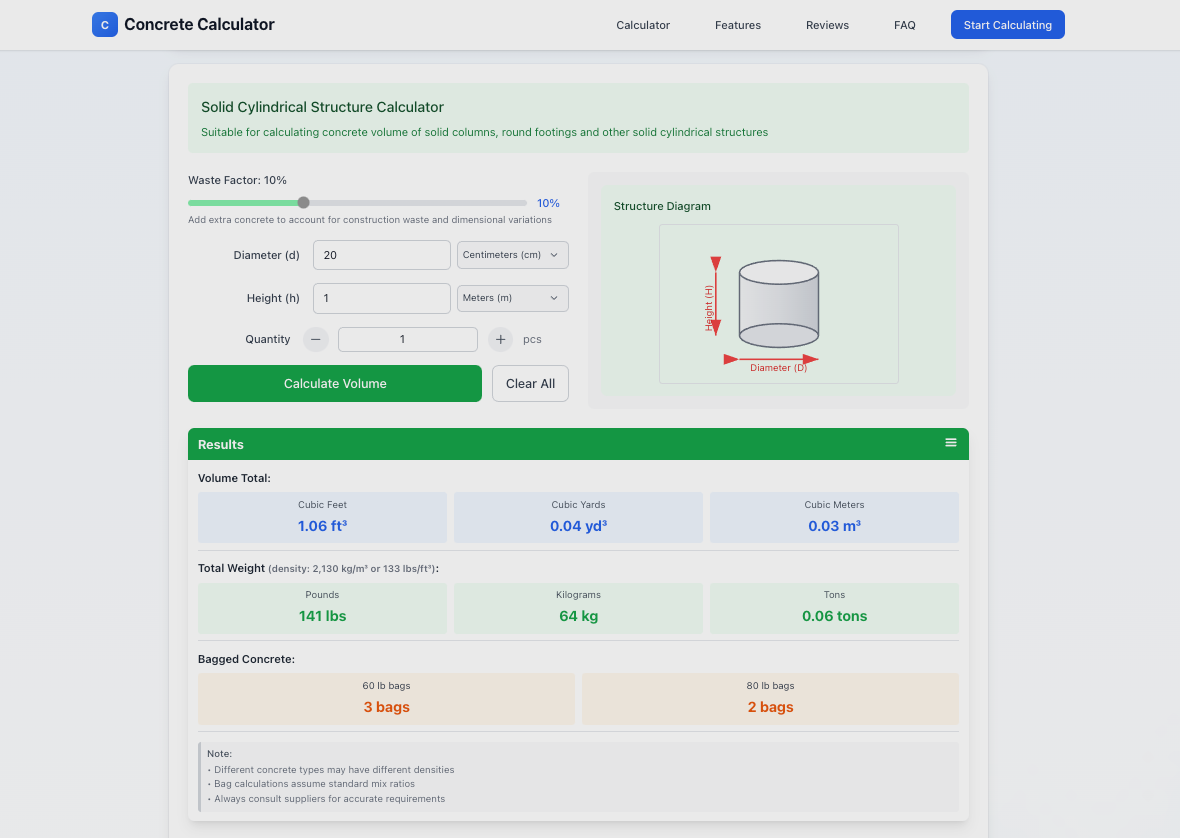Navigate to the Features section
The height and width of the screenshot is (838, 1180).
coord(738,25)
